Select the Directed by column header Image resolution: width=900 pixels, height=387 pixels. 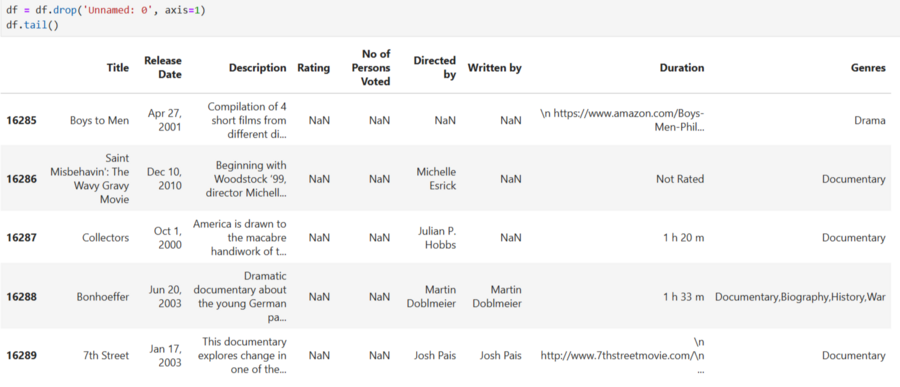tap(435, 67)
